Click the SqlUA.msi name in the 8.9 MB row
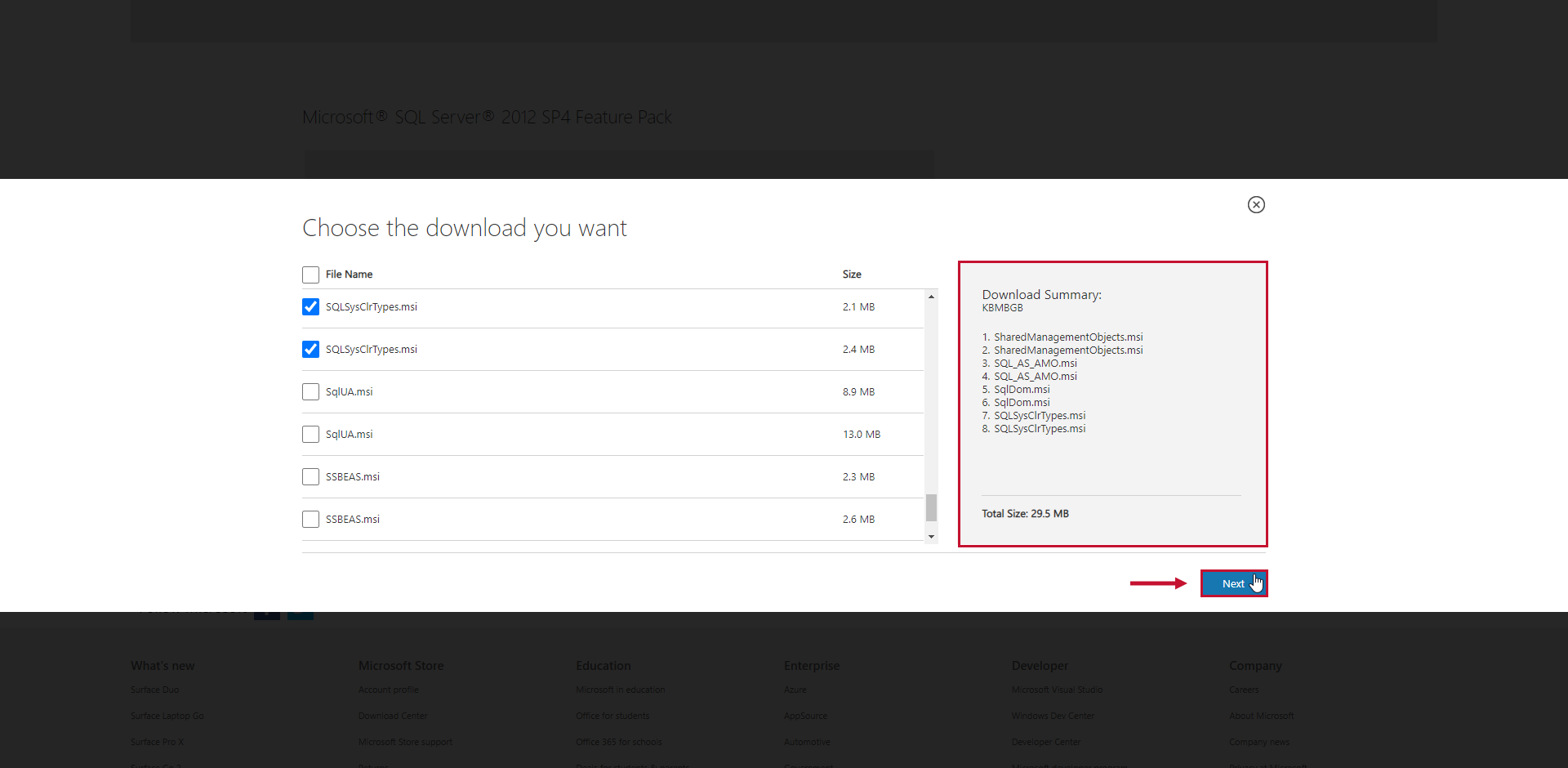The width and height of the screenshot is (1568, 768). 349,392
